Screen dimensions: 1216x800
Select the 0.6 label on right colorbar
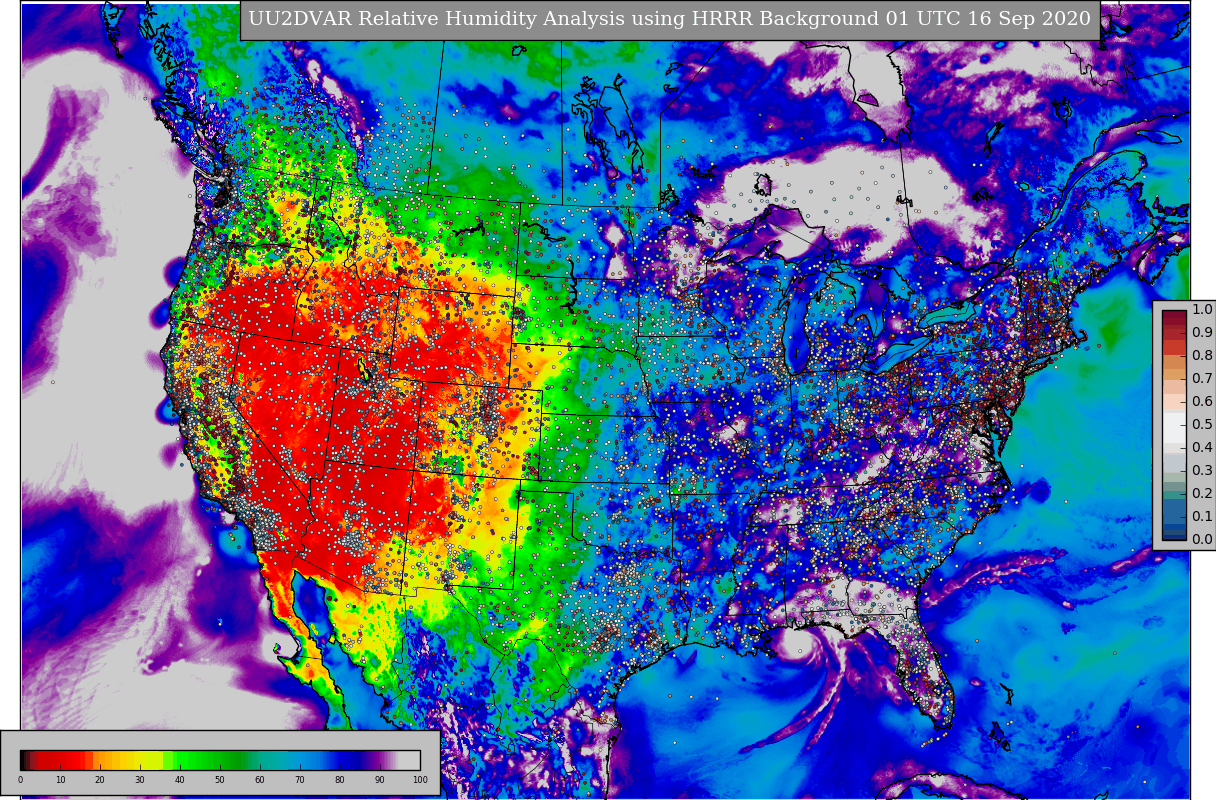pos(1202,401)
